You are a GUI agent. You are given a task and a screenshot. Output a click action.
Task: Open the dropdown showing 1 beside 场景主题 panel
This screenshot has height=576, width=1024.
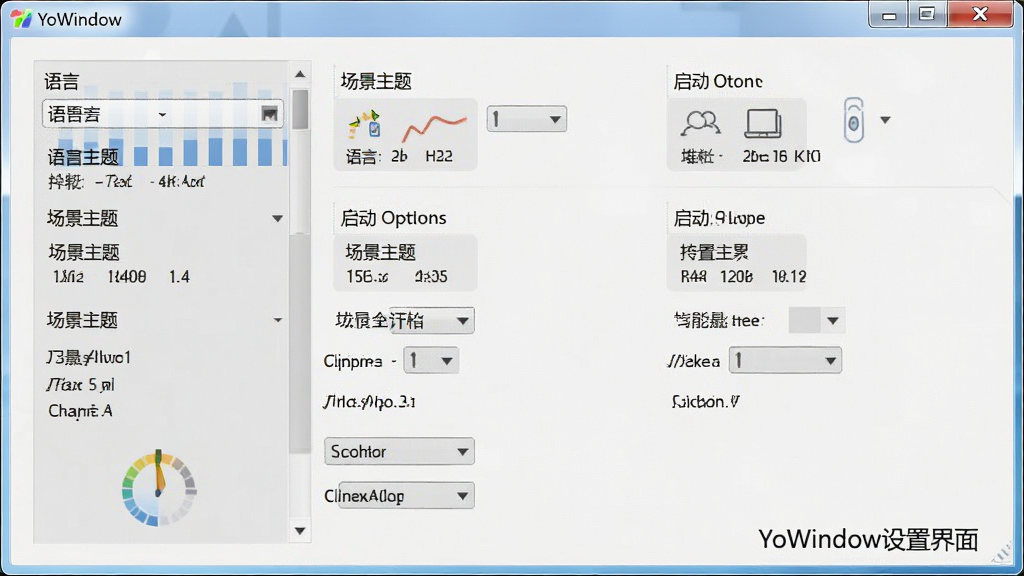[x=526, y=120]
